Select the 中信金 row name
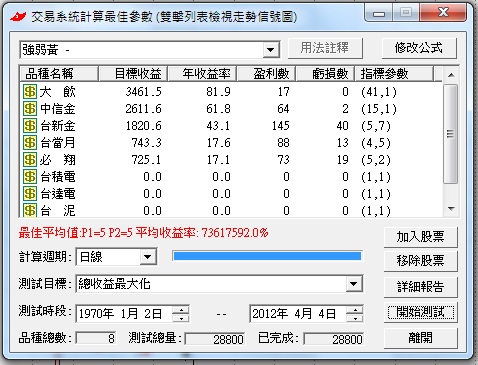Viewport: 478px width, 365px height. (x=58, y=109)
